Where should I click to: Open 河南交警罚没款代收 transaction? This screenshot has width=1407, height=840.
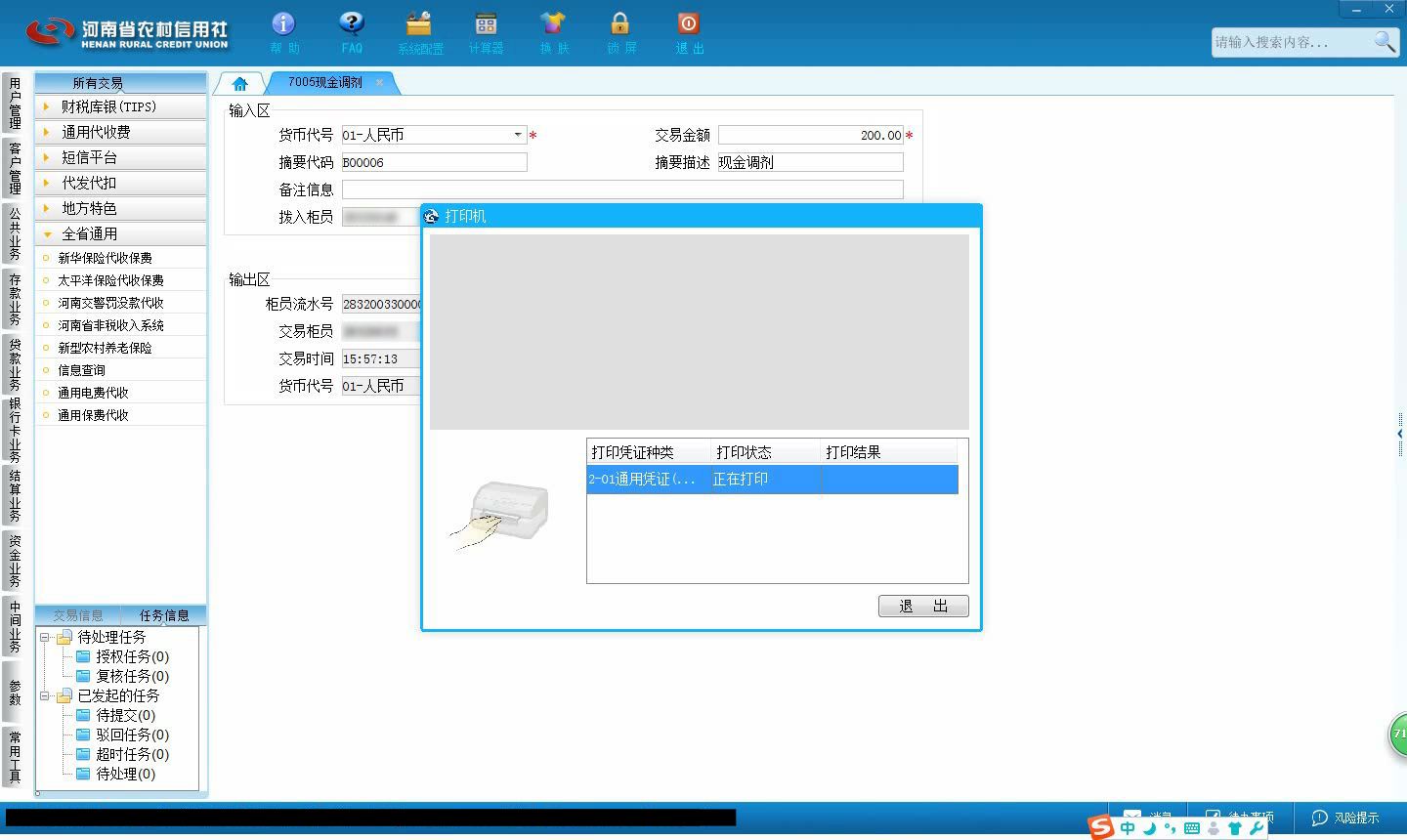click(110, 303)
